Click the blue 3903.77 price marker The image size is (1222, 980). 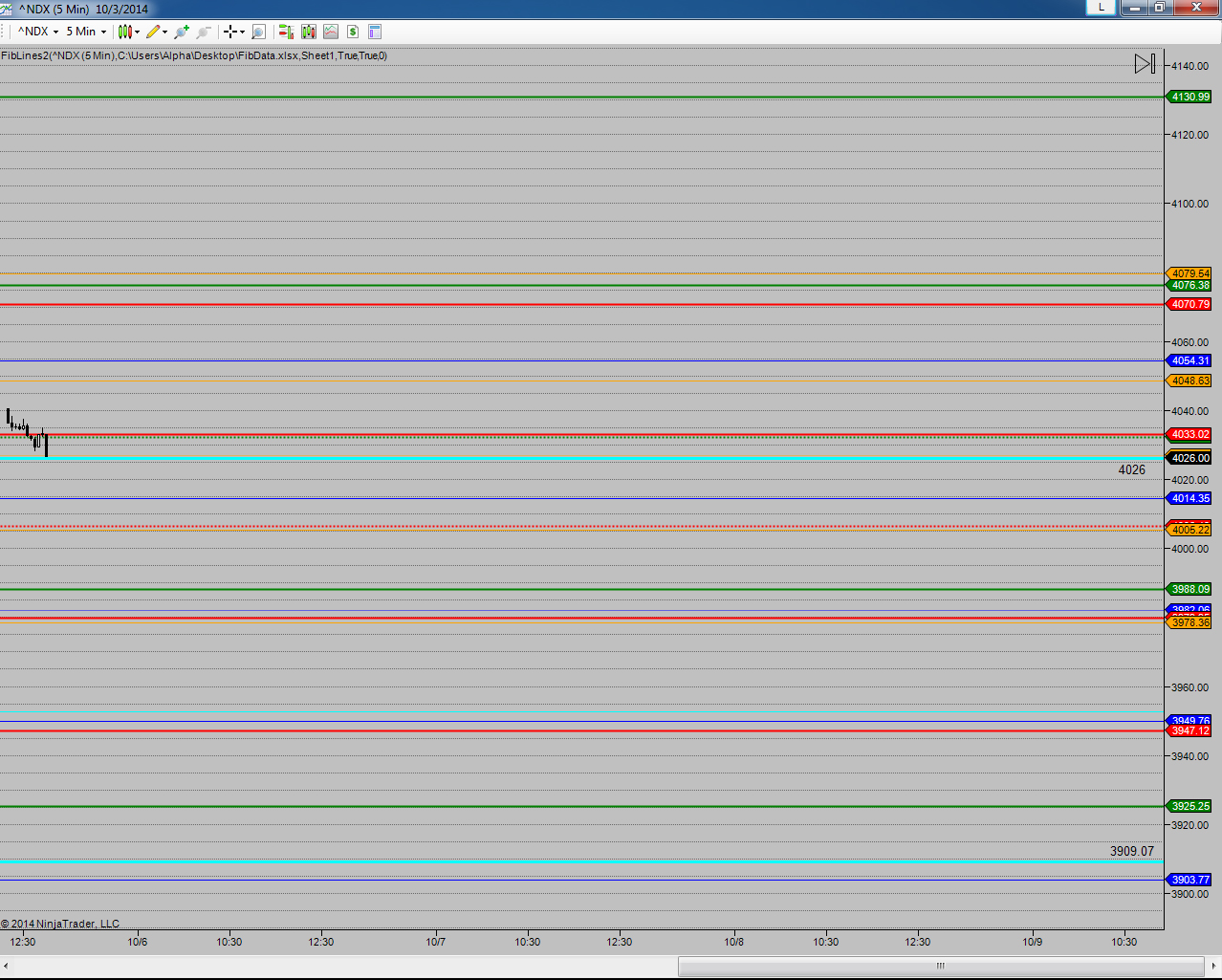point(1189,880)
